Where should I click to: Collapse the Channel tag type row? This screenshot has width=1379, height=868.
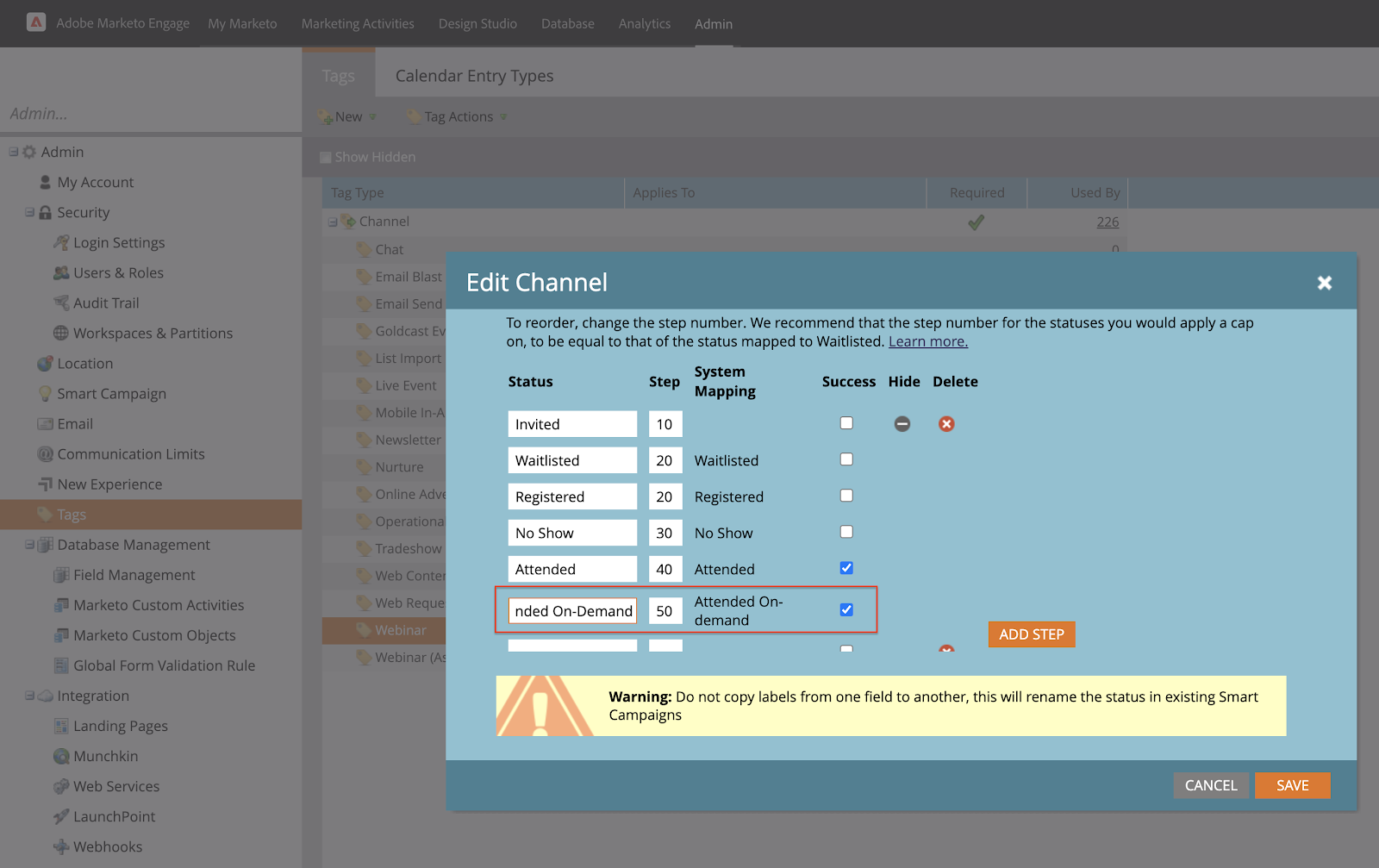[x=333, y=222]
